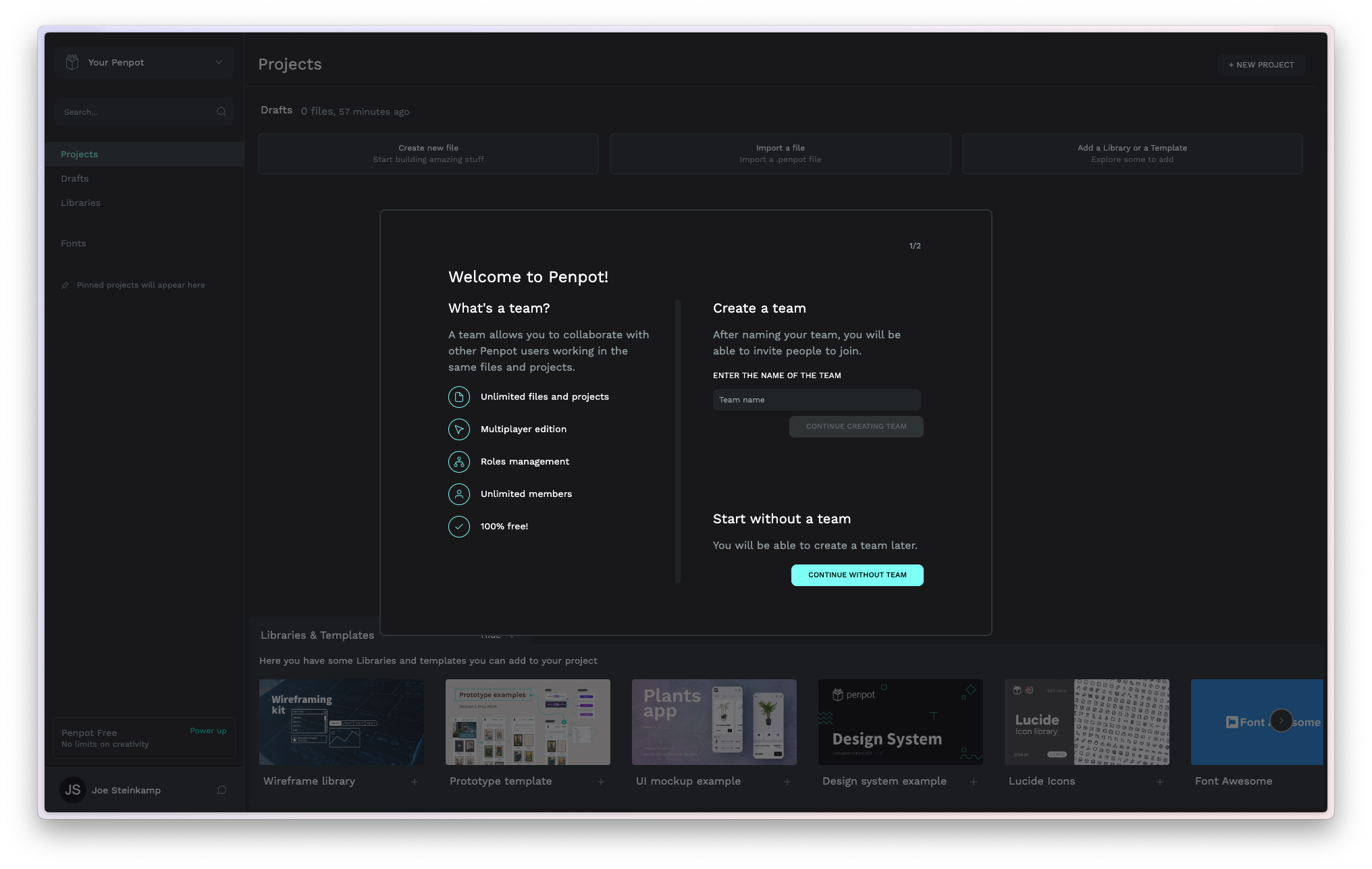Click the Power up link
1372x869 pixels.
click(x=208, y=731)
